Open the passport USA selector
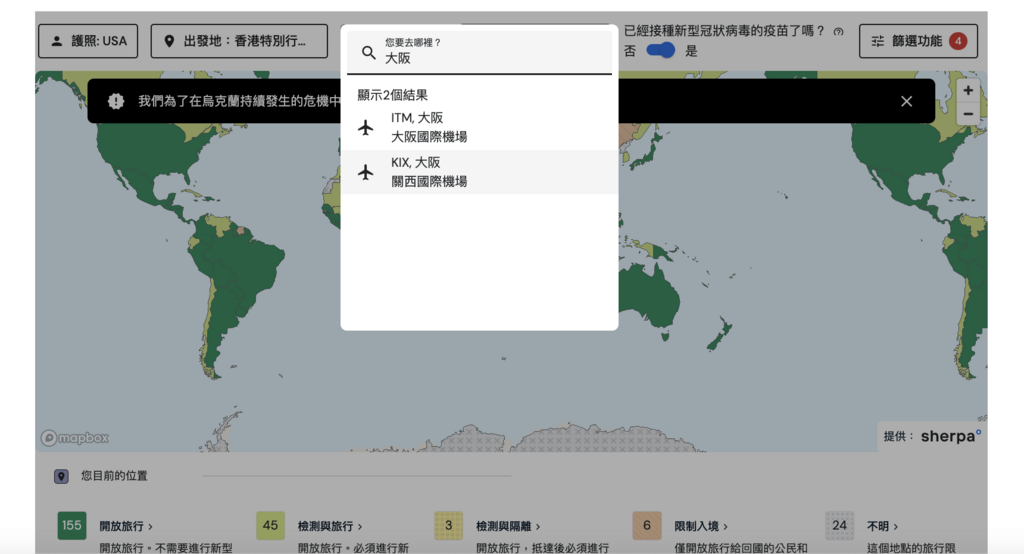The image size is (1024, 554). (88, 41)
